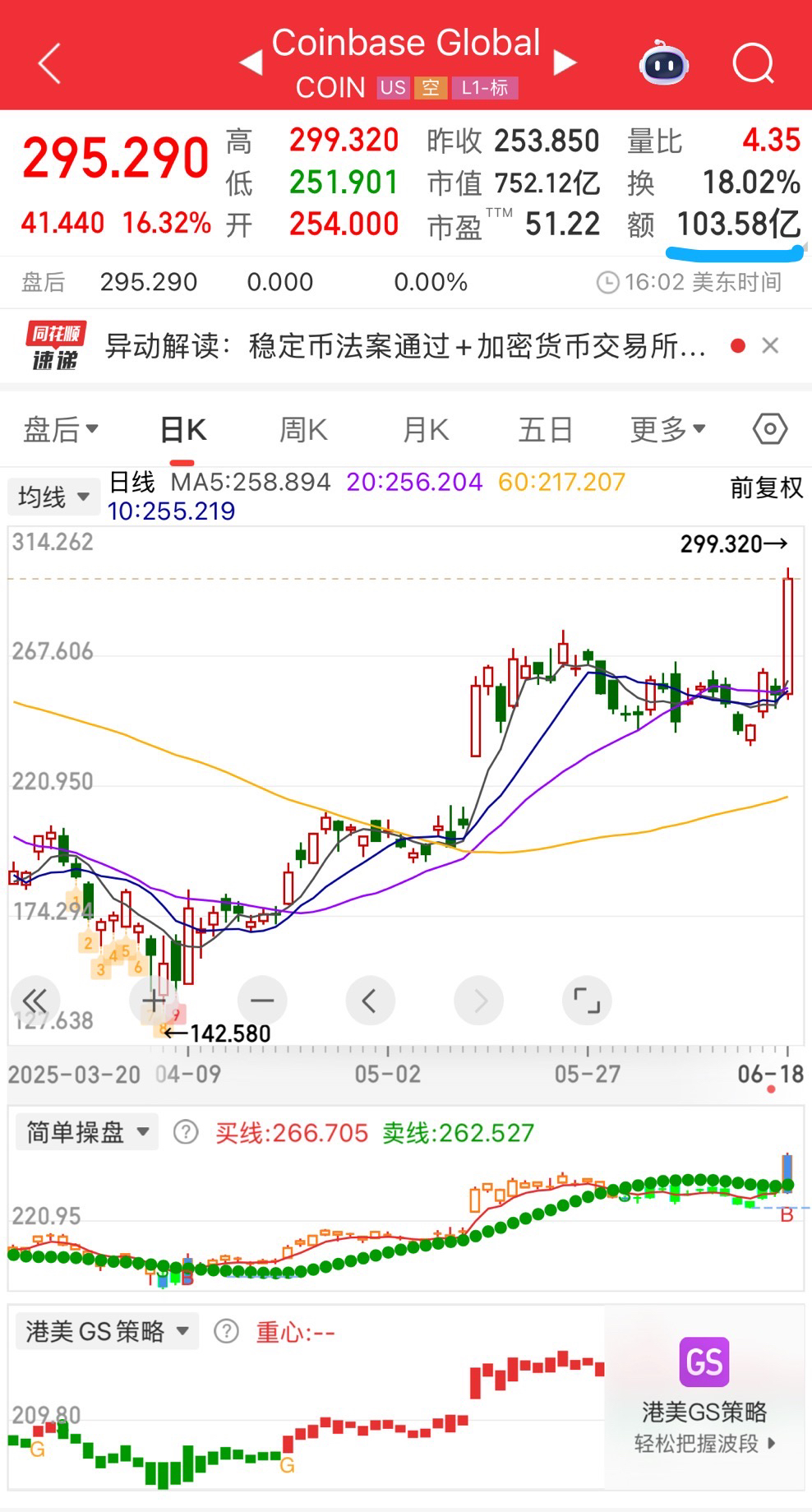The height and width of the screenshot is (1512, 812).
Task: Tap the 空 short-selling badge
Action: (x=431, y=88)
